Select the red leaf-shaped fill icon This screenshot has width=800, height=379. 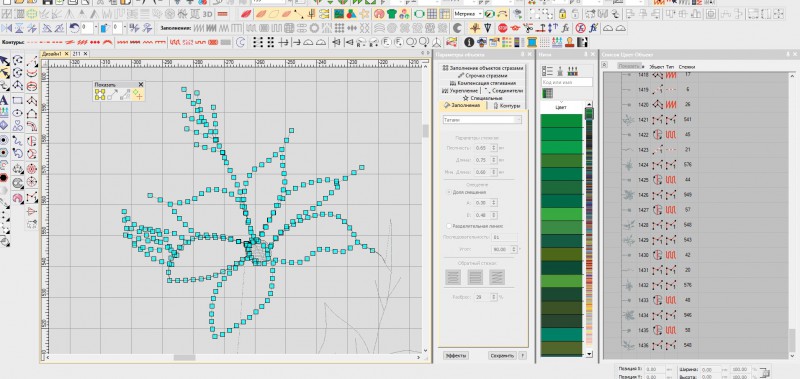(246, 14)
